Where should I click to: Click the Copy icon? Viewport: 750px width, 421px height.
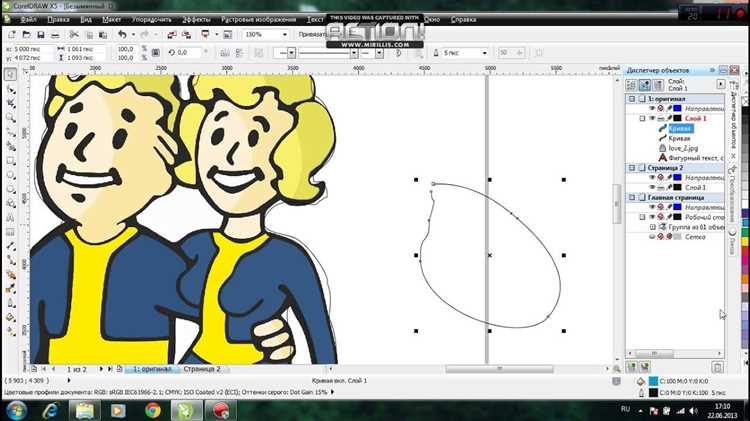tap(89, 35)
